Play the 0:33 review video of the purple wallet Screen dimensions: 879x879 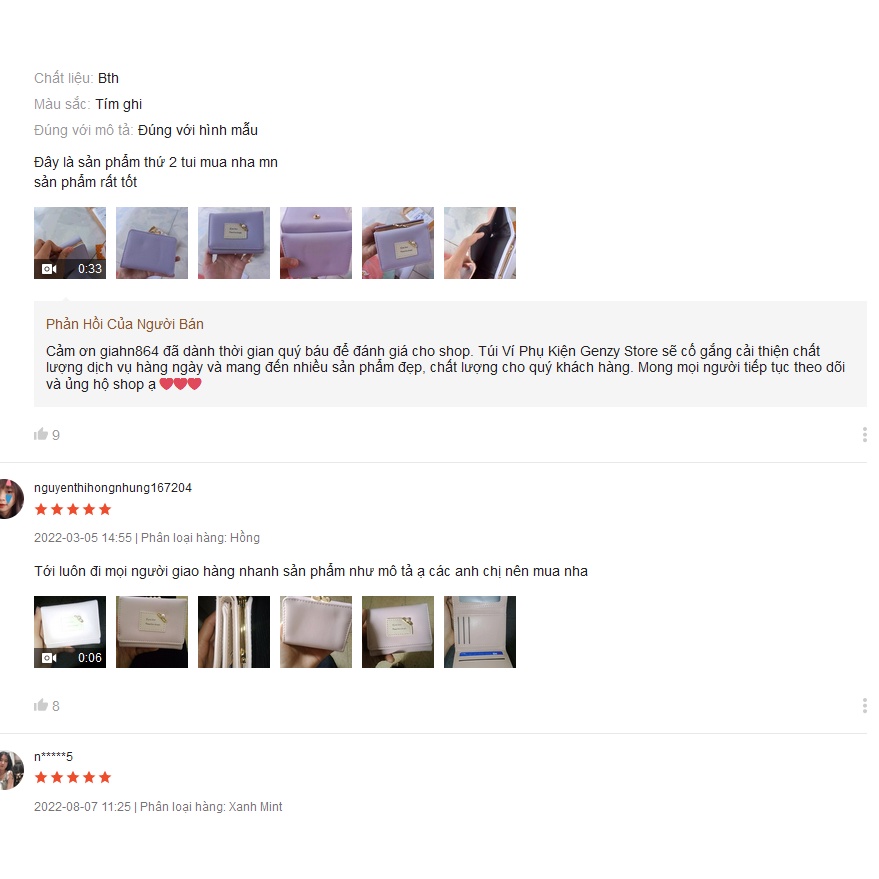(70, 243)
